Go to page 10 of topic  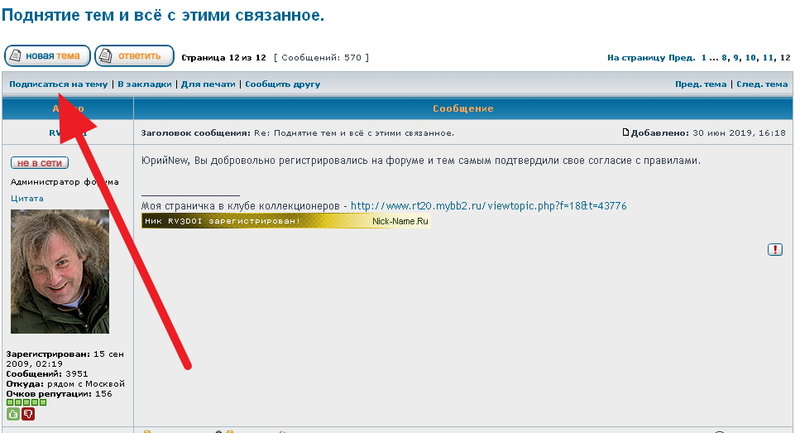[751, 58]
